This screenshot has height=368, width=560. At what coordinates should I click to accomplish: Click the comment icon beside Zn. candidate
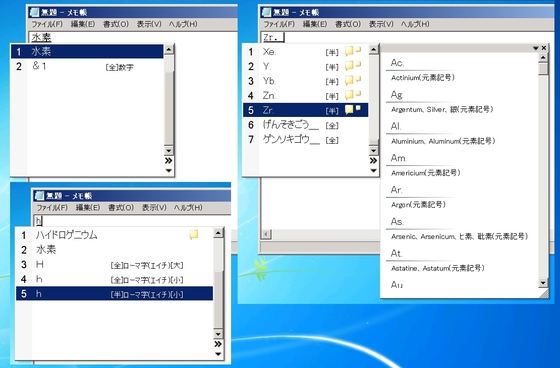coord(353,95)
